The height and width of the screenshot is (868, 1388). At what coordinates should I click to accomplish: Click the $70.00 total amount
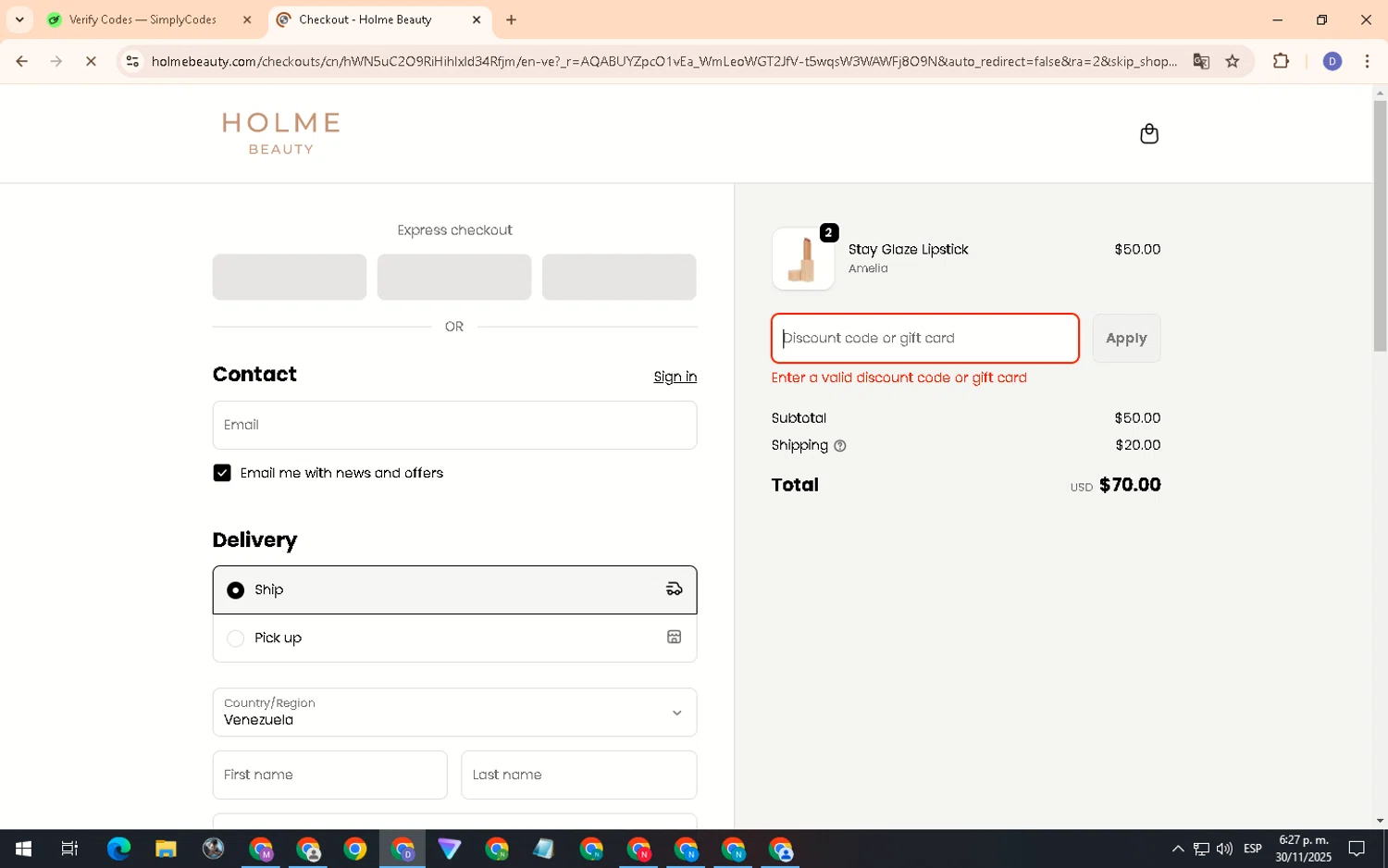coord(1130,485)
